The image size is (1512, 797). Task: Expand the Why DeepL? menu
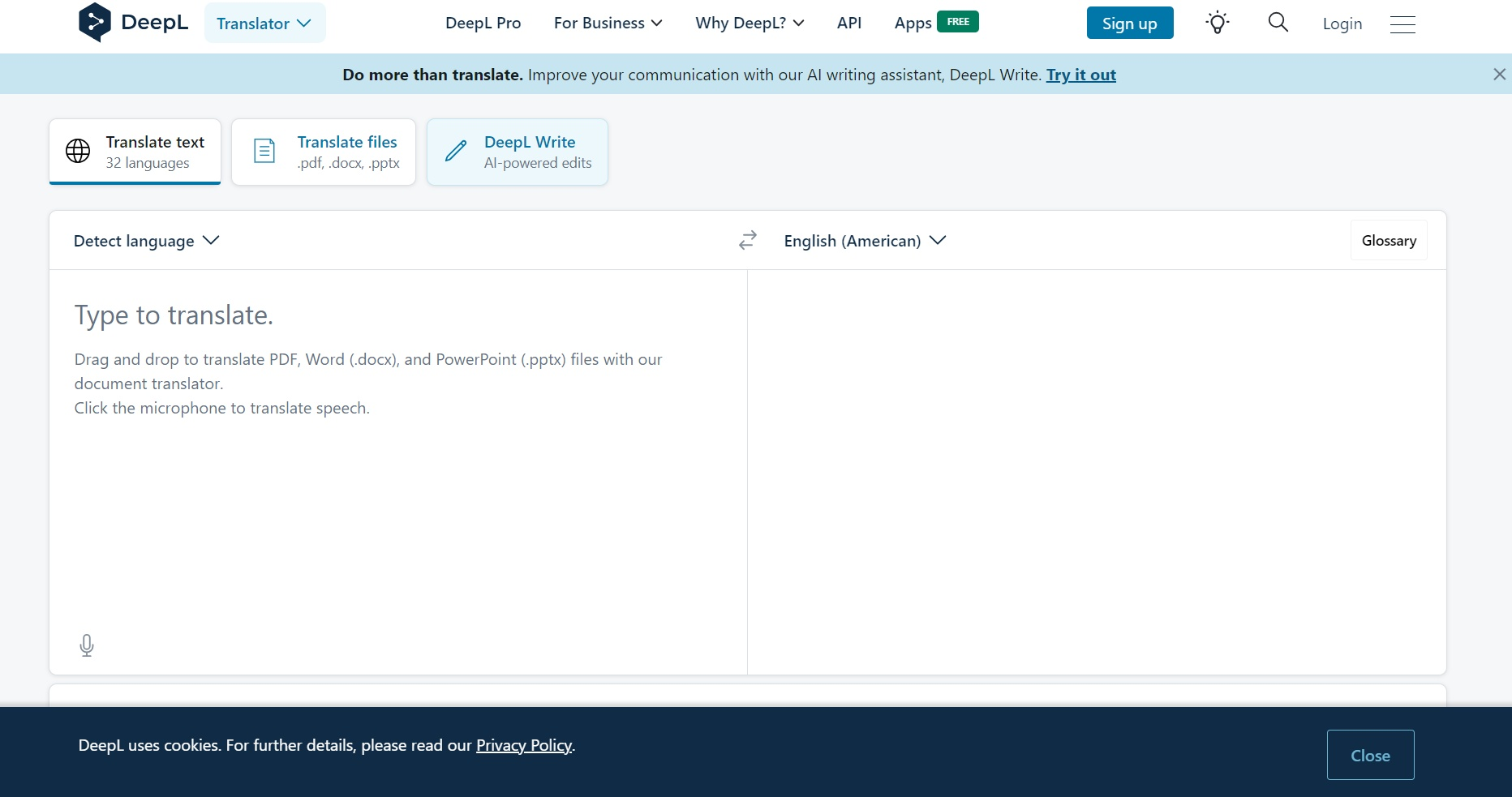750,23
